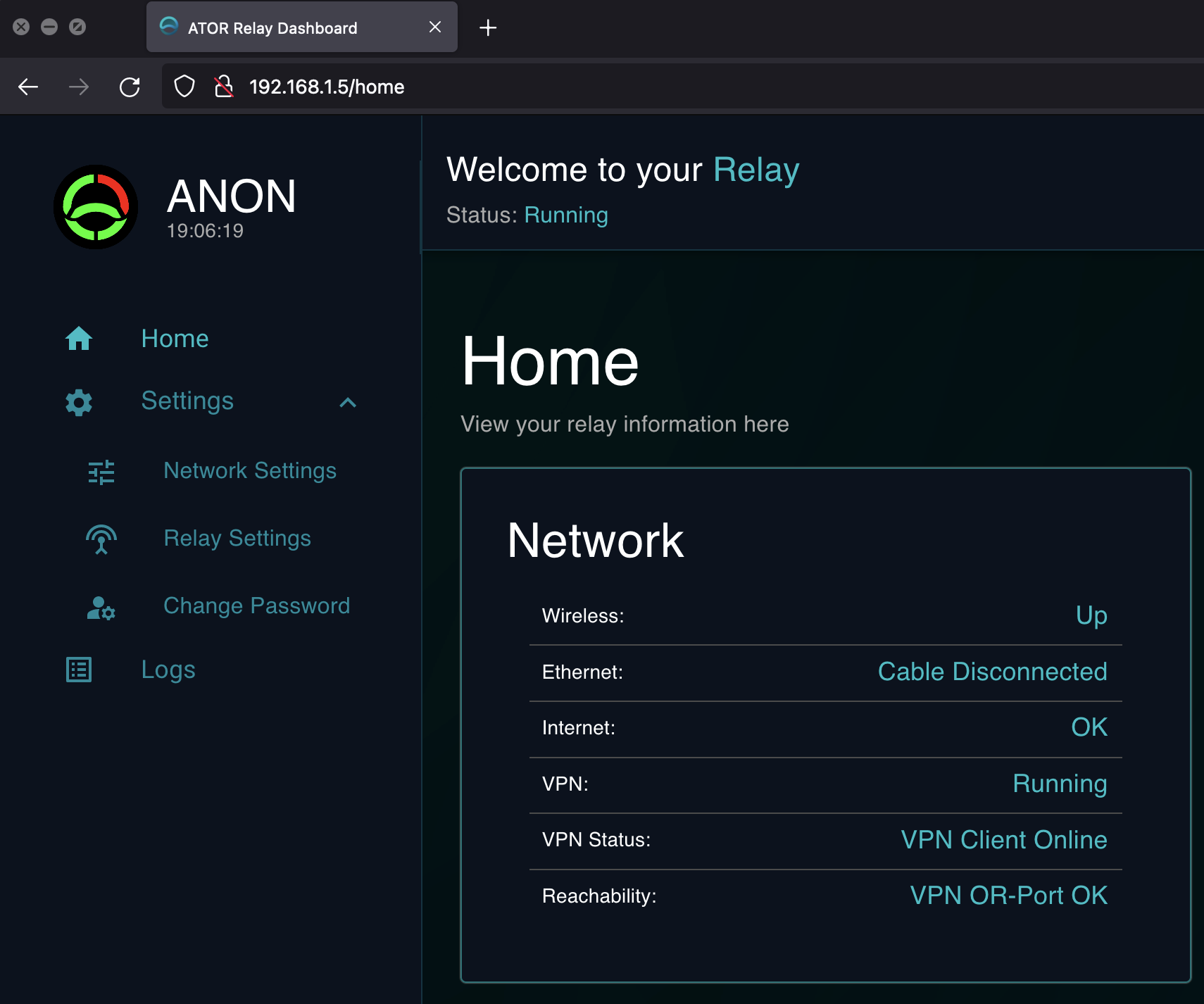Open Change Password page
The width and height of the screenshot is (1204, 1004).
[x=256, y=606]
